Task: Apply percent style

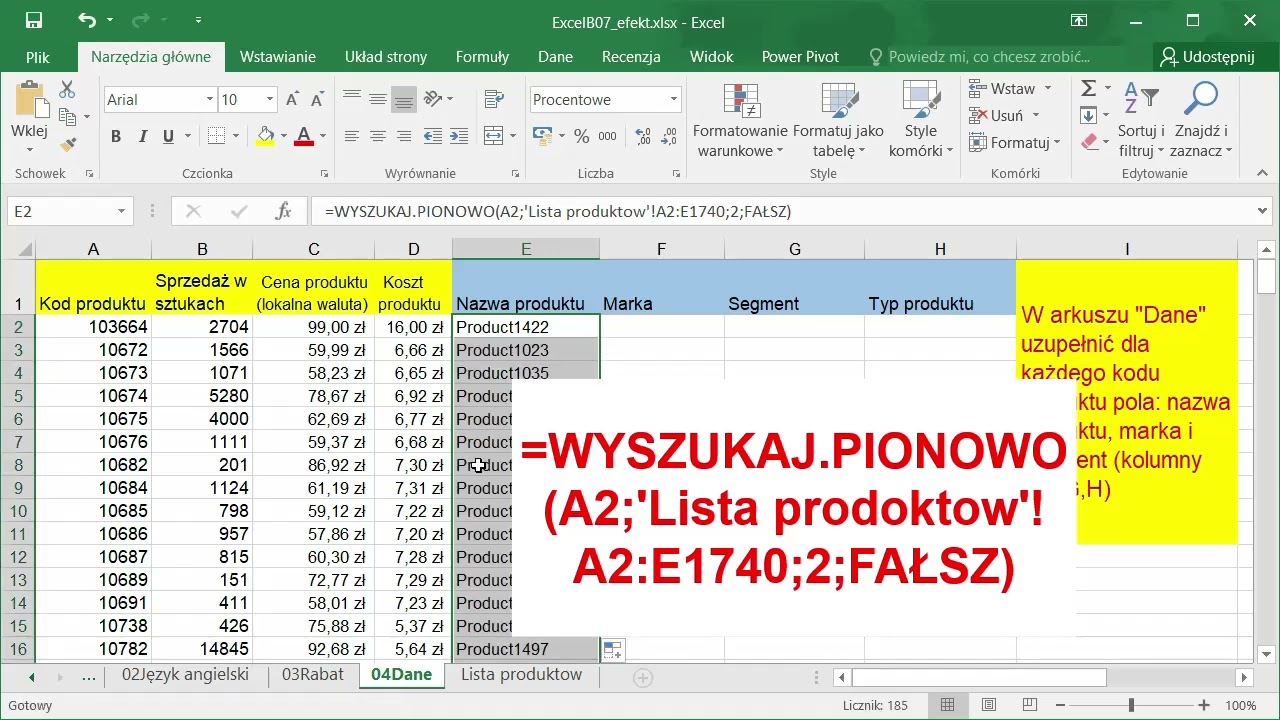Action: [581, 136]
